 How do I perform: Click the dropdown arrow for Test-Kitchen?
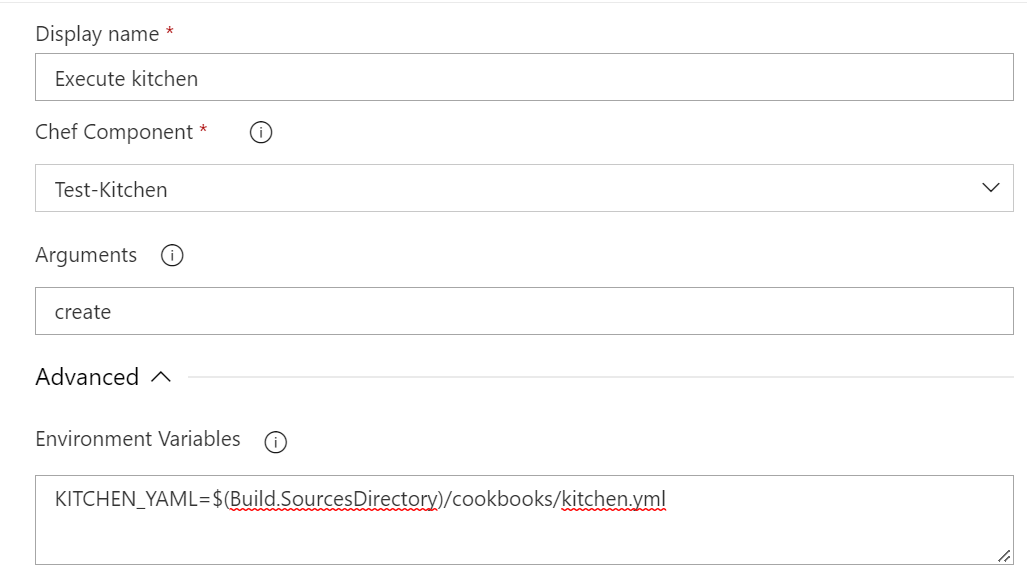pyautogui.click(x=991, y=188)
